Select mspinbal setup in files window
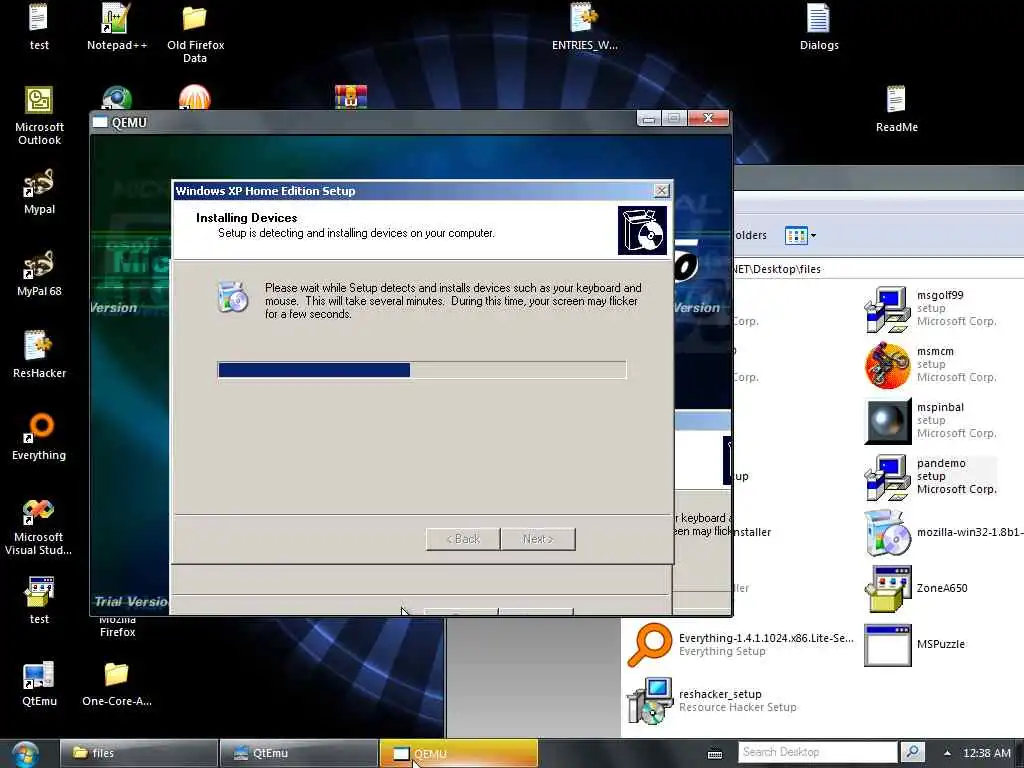This screenshot has height=768, width=1024. tap(931, 420)
